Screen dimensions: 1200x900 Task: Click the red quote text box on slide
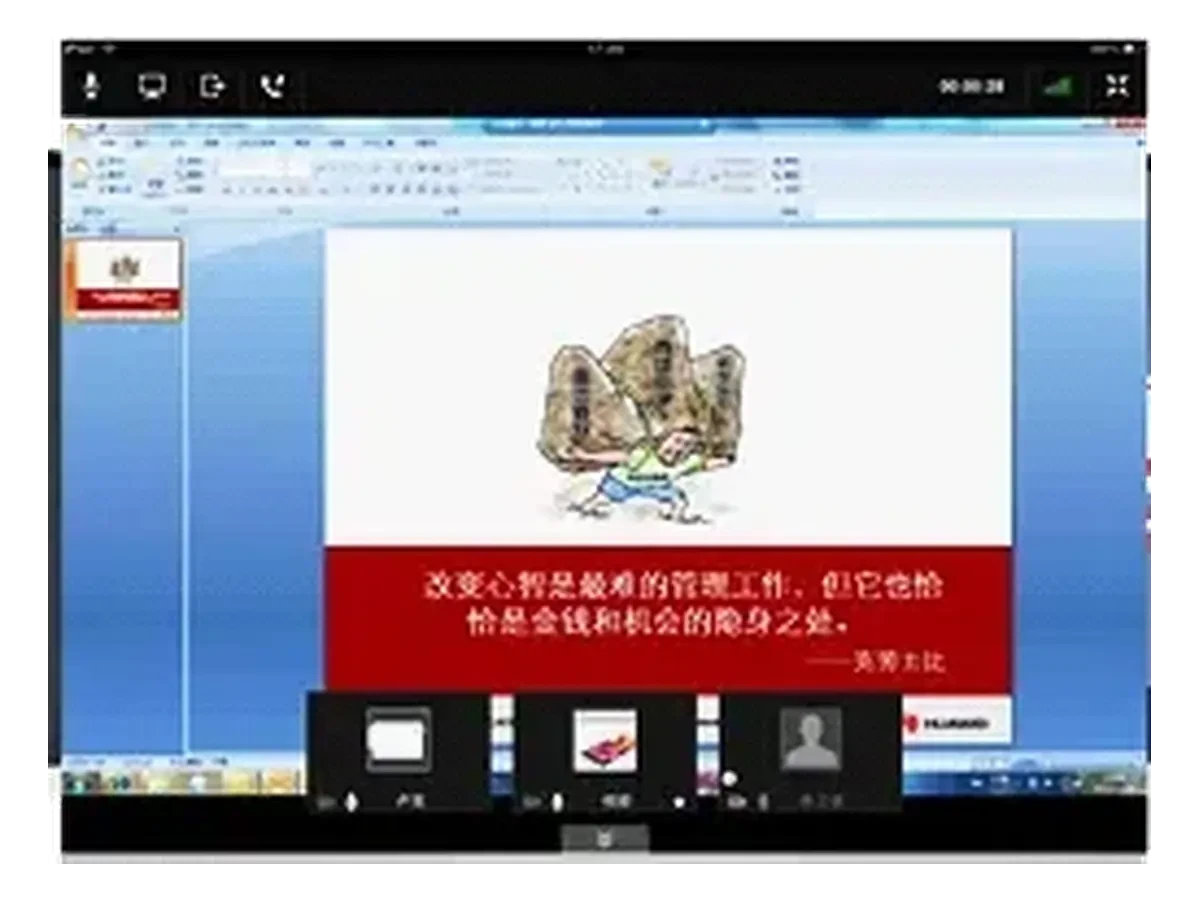[x=668, y=619]
